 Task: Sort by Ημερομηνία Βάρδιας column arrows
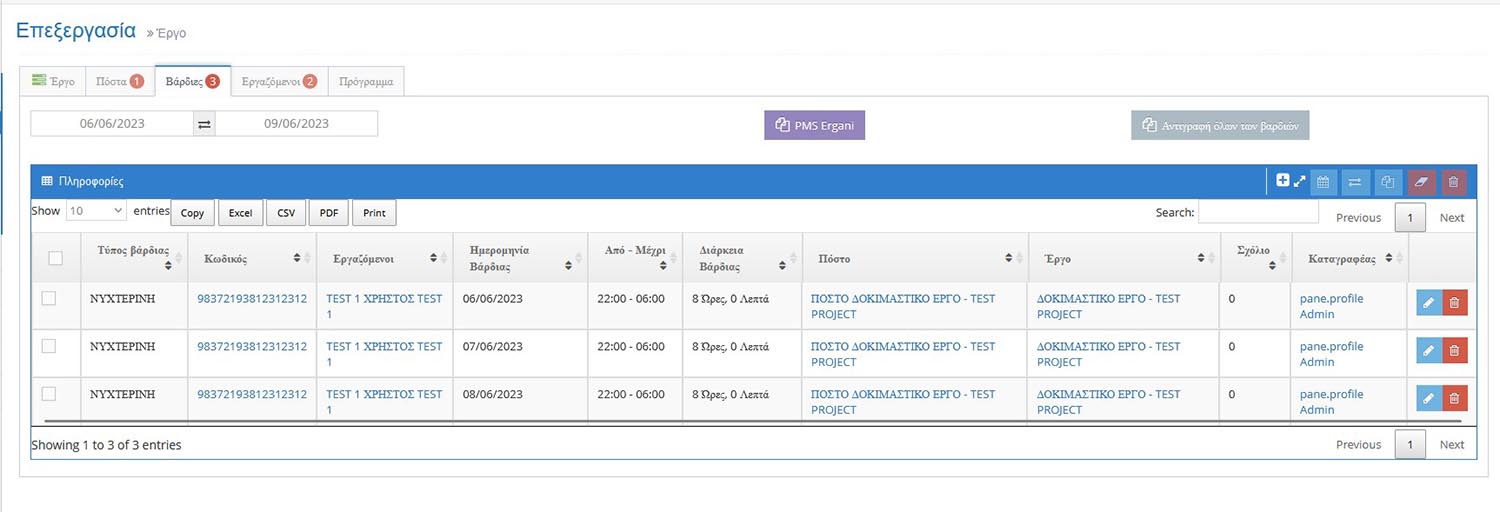[x=569, y=266]
